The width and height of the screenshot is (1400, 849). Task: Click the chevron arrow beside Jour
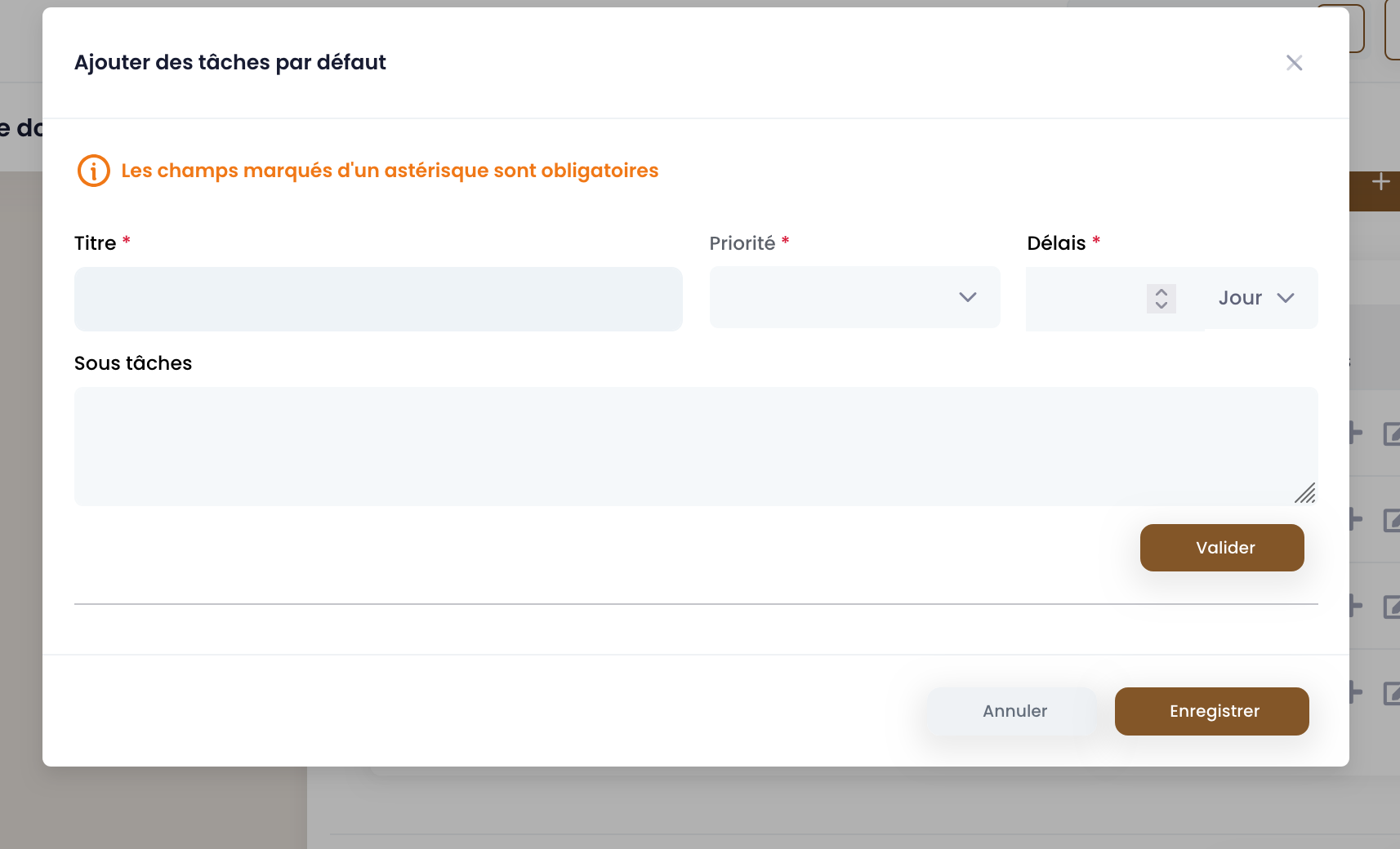coord(1286,298)
